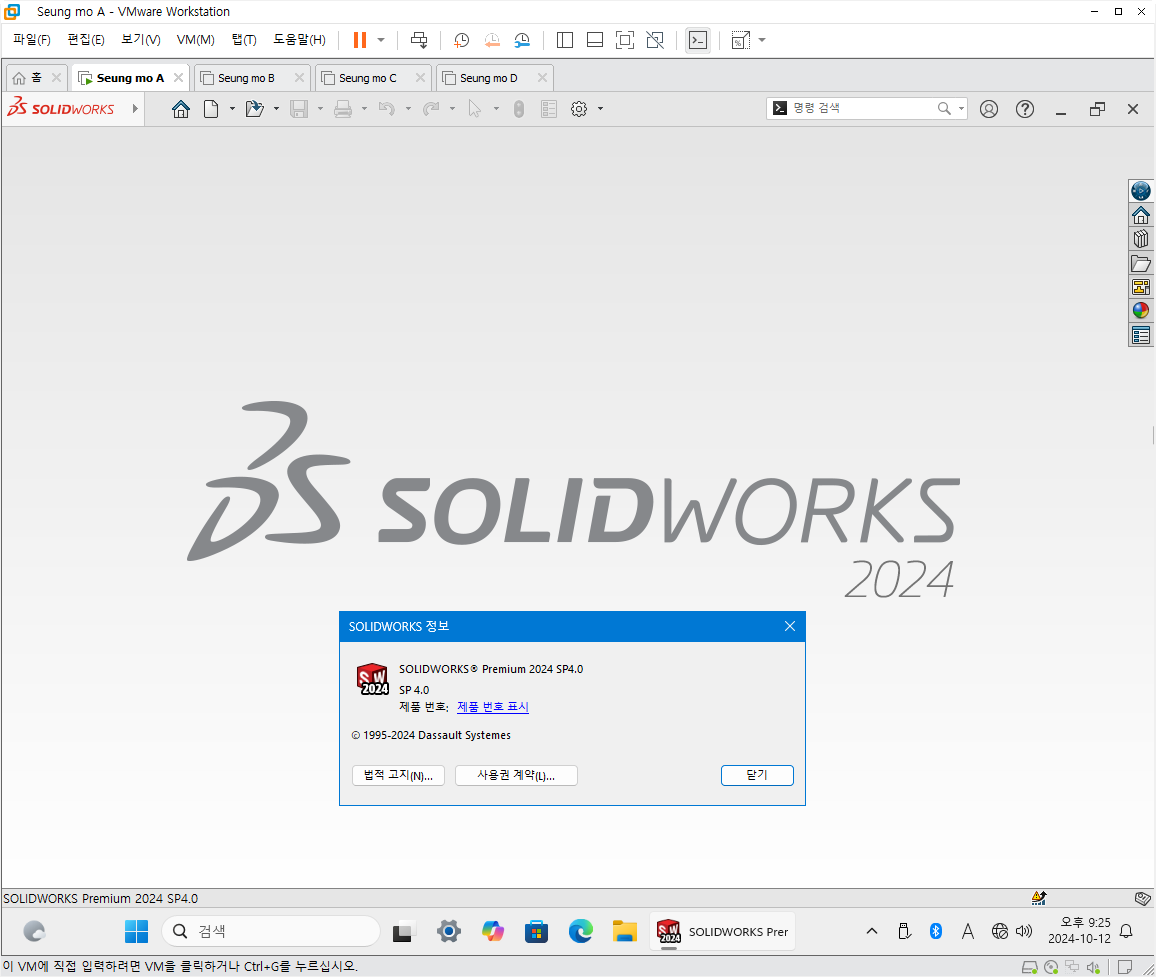Click the search magnifier in command search box

tap(944, 108)
